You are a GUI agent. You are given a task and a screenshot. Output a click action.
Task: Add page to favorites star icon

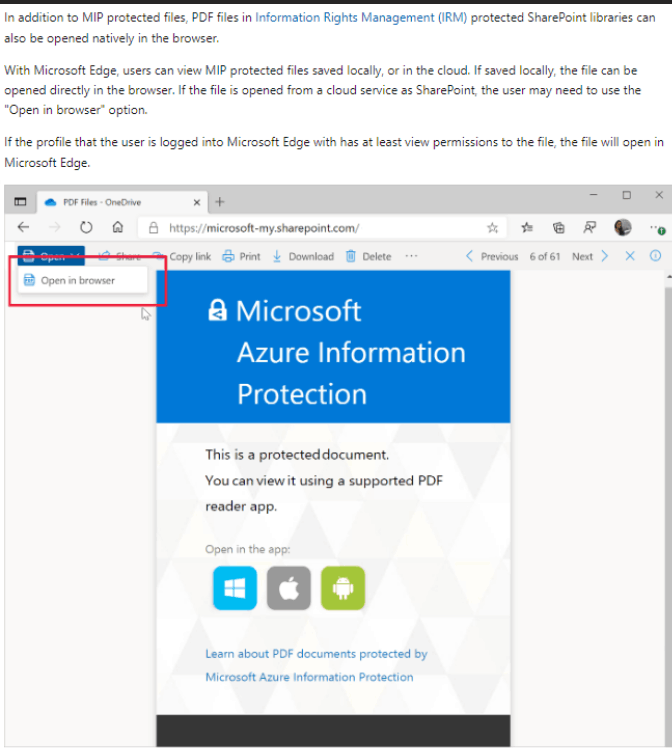492,228
